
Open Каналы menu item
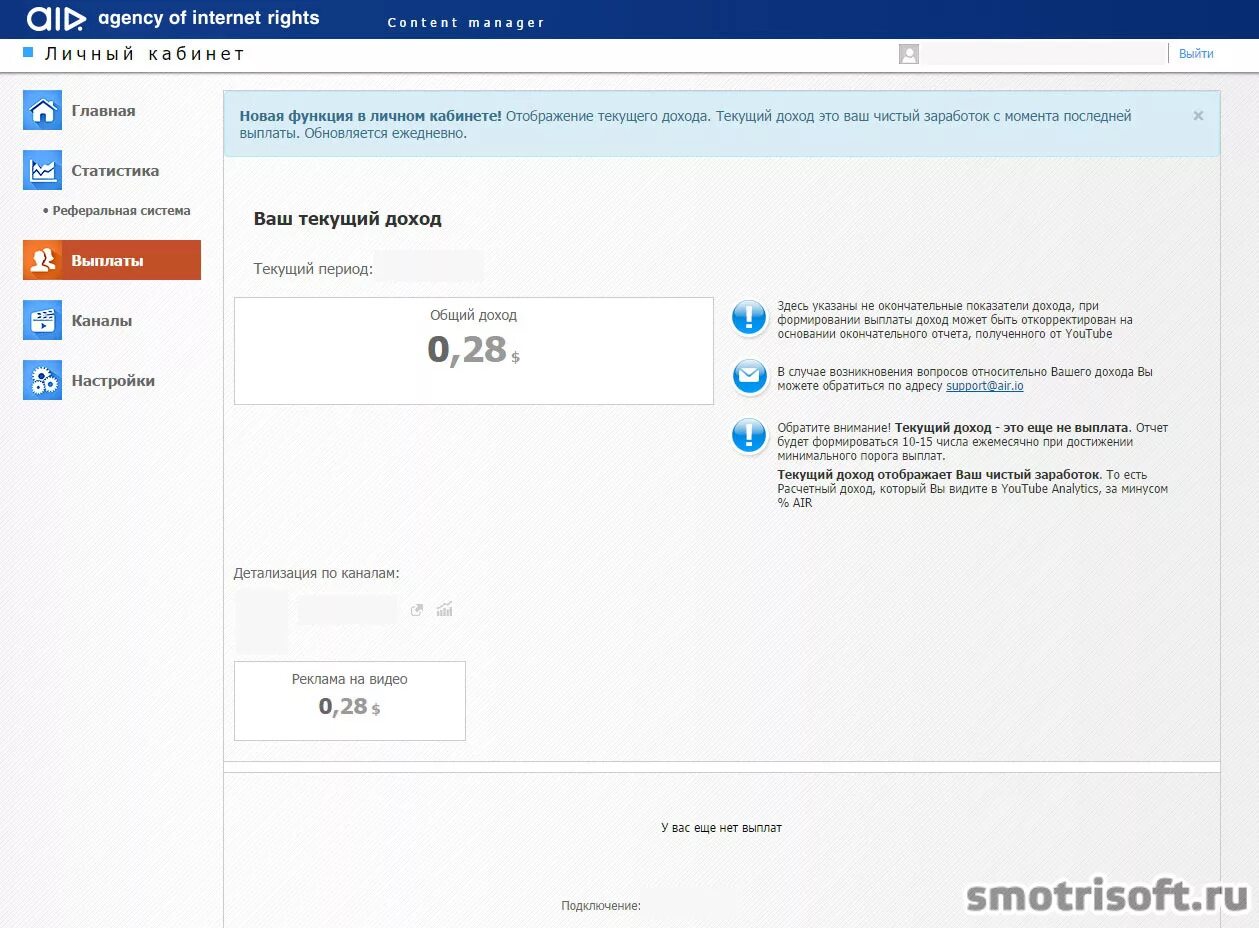click(x=102, y=321)
